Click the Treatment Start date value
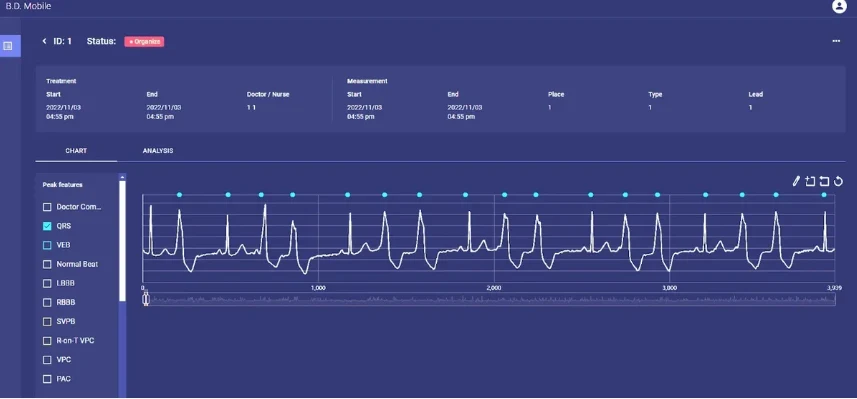Screen dimensions: 857x399 pyautogui.click(x=64, y=112)
